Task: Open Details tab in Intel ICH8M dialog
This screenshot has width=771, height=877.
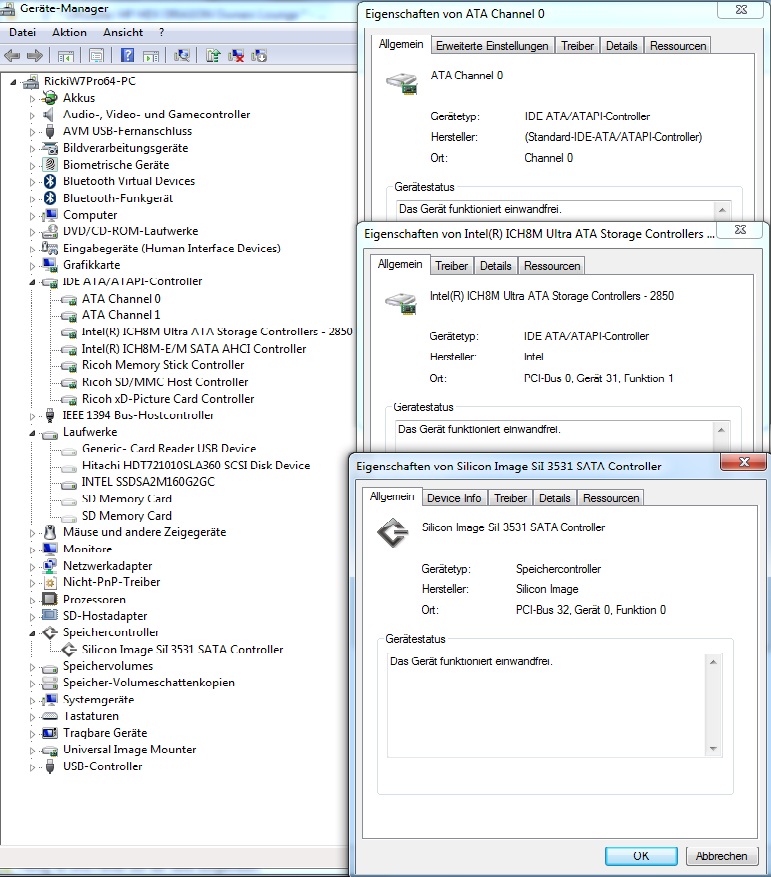Action: (x=496, y=266)
